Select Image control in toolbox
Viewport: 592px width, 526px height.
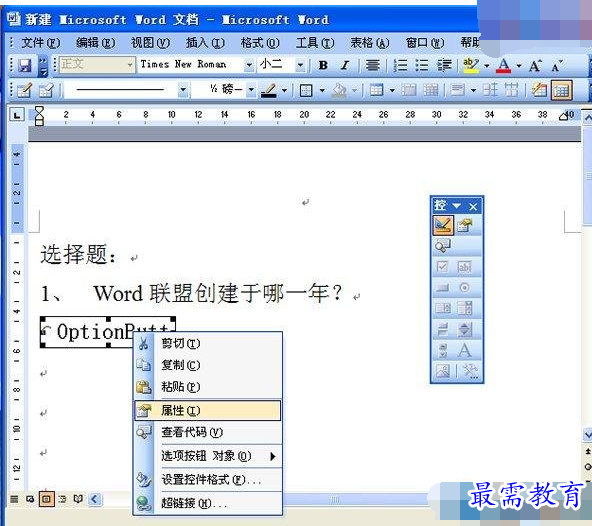(442, 371)
